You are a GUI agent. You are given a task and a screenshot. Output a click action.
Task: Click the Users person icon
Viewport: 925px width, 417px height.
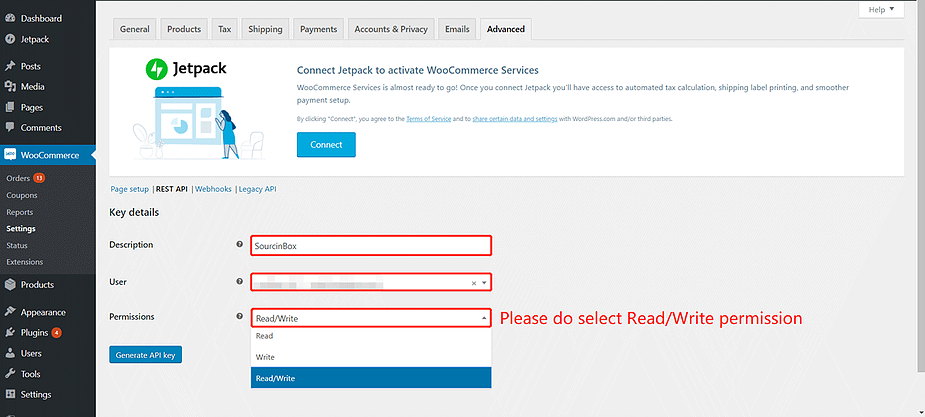9,353
